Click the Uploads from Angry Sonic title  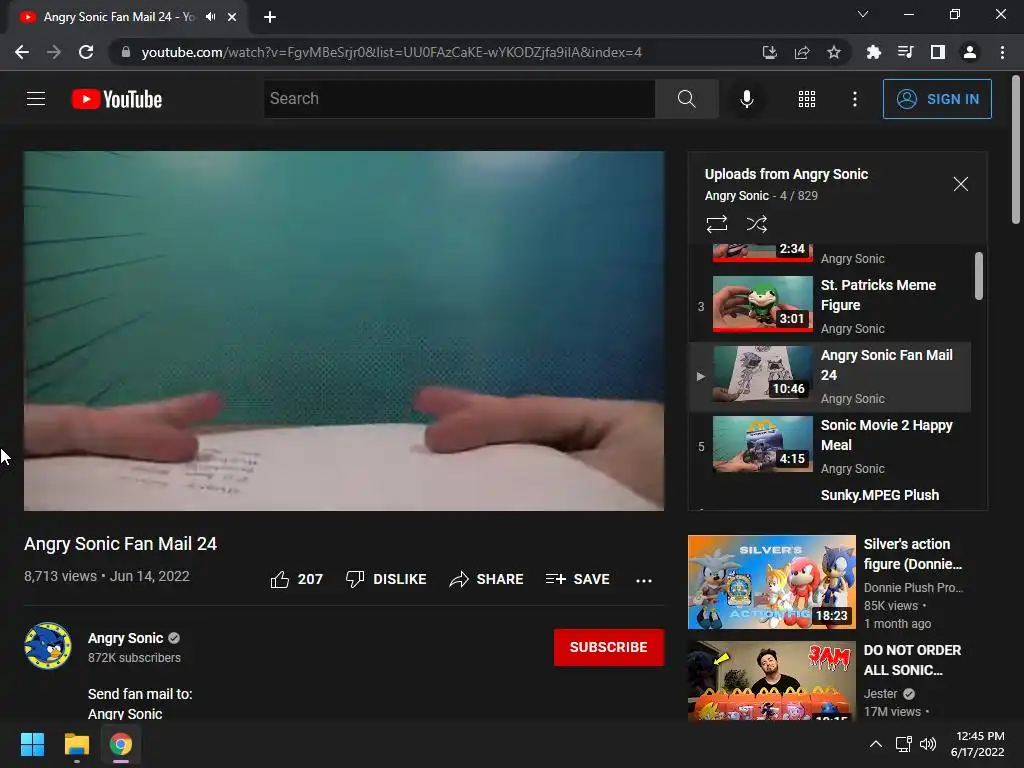point(786,174)
